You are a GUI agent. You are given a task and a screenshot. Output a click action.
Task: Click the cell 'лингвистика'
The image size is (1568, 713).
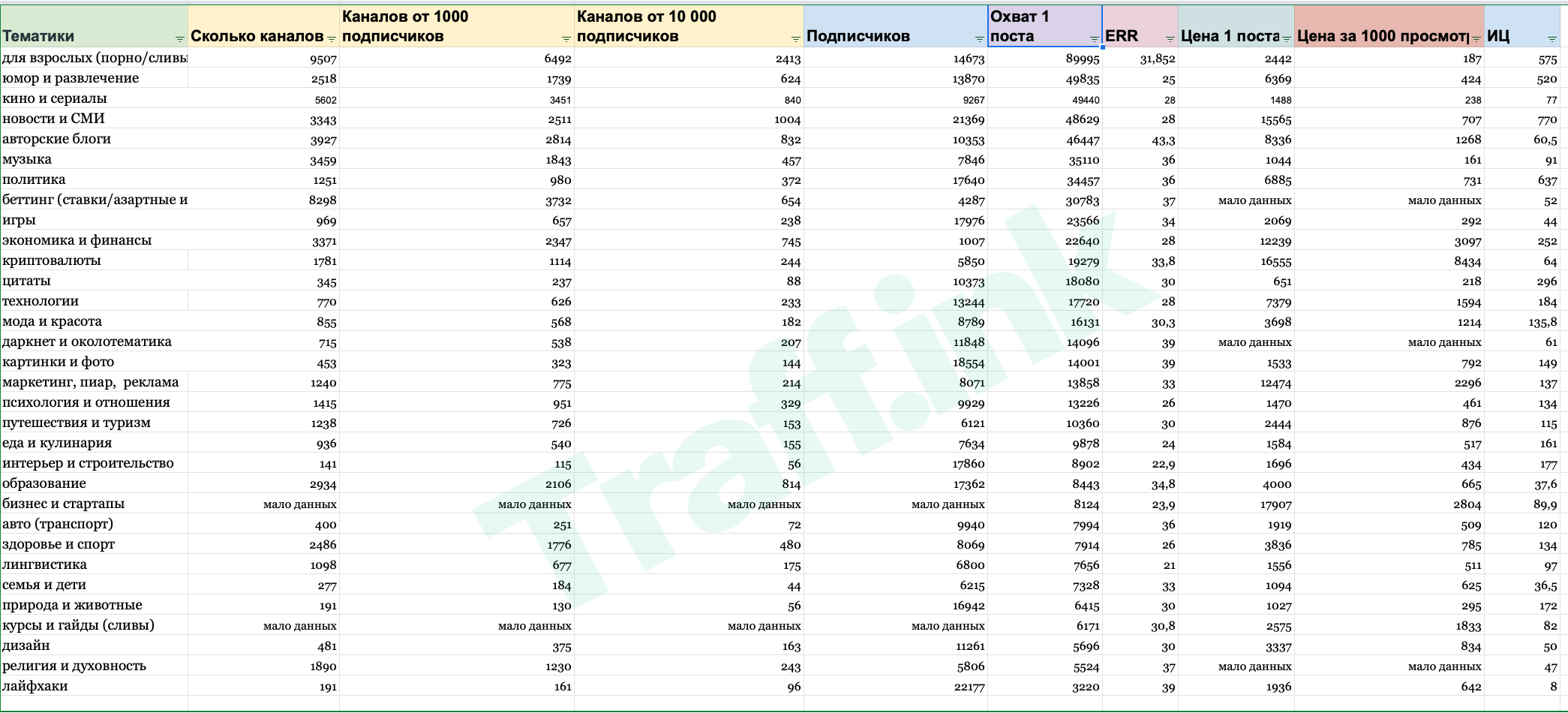[x=94, y=564]
